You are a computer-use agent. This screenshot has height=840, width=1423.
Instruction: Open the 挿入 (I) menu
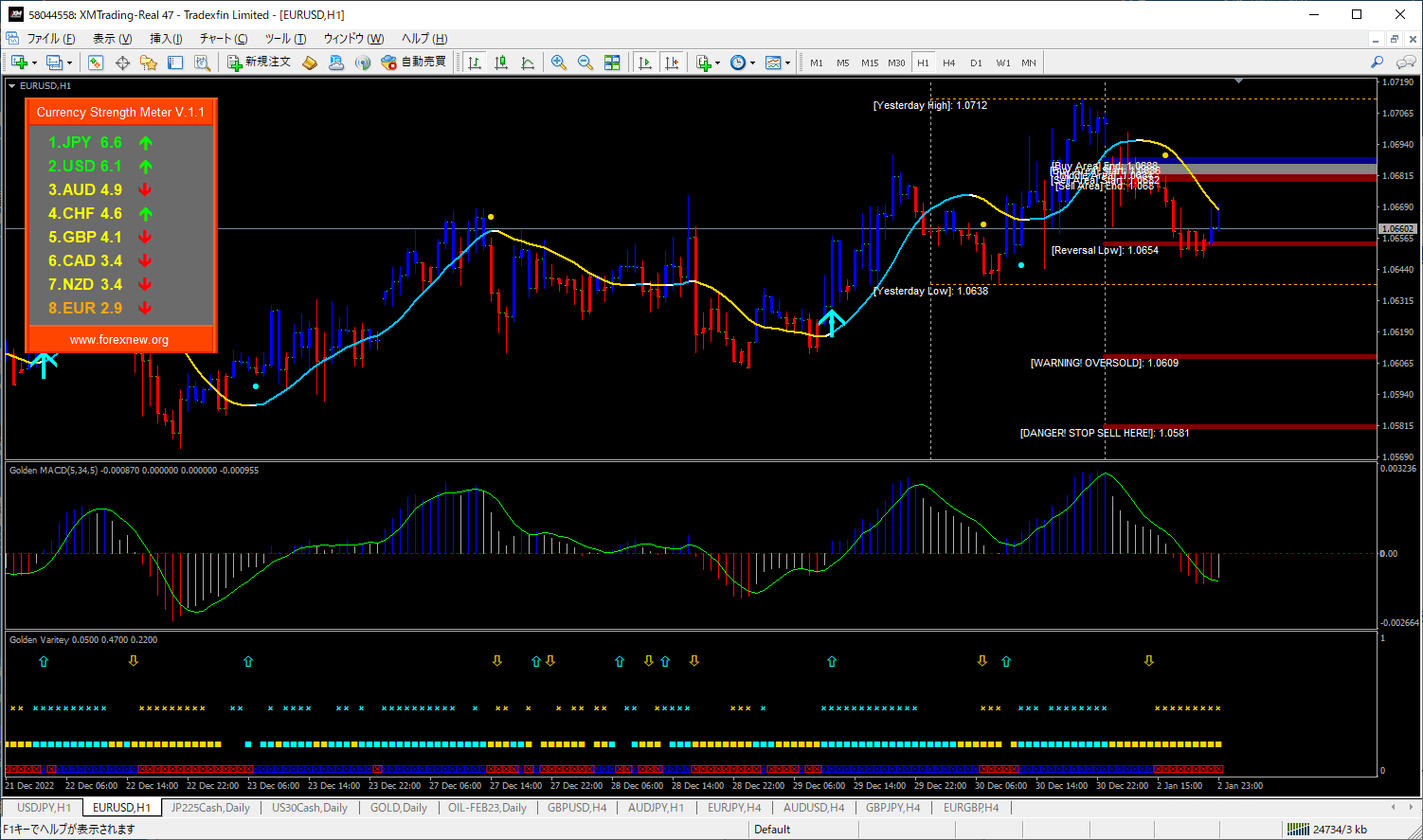tap(166, 39)
